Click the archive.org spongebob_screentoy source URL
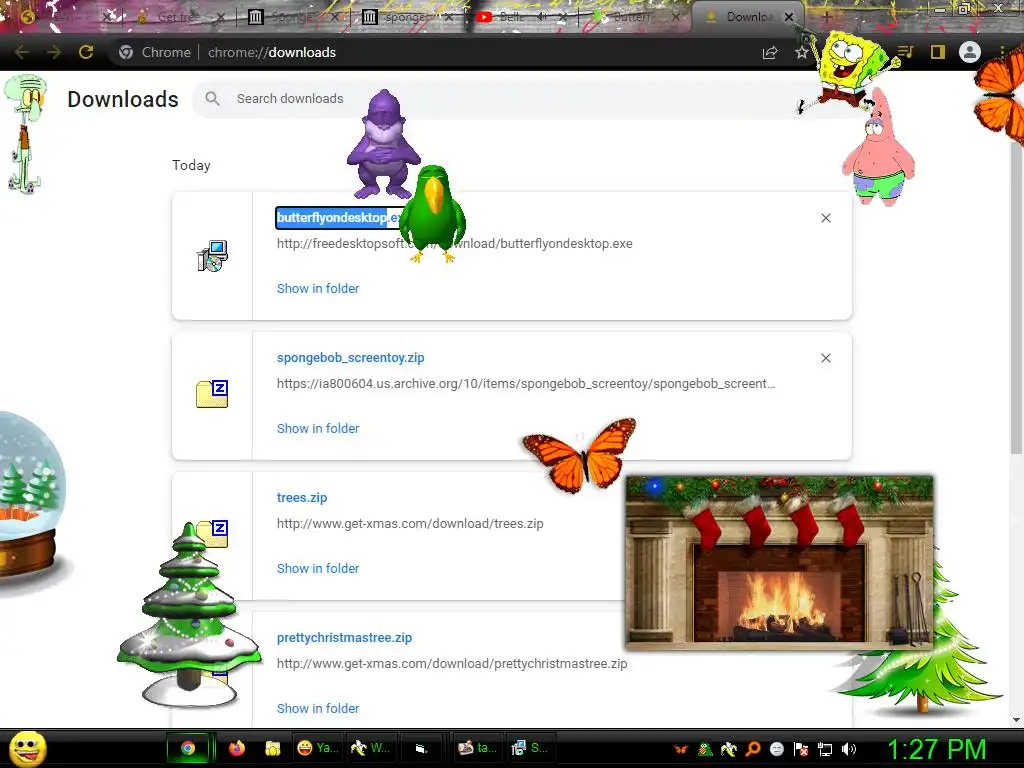 pos(526,384)
